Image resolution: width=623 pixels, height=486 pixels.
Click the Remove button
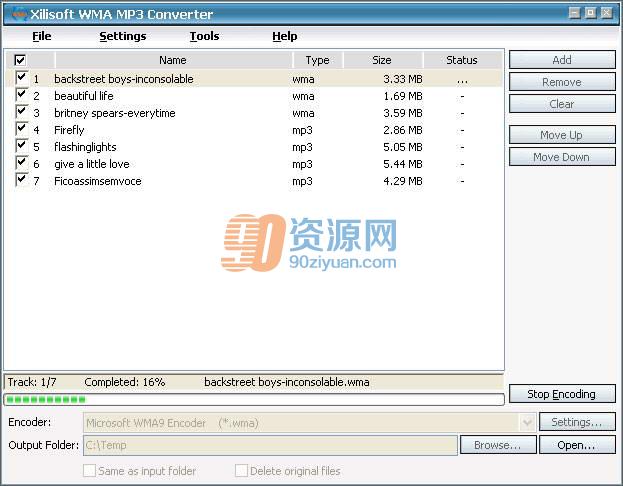click(x=562, y=82)
